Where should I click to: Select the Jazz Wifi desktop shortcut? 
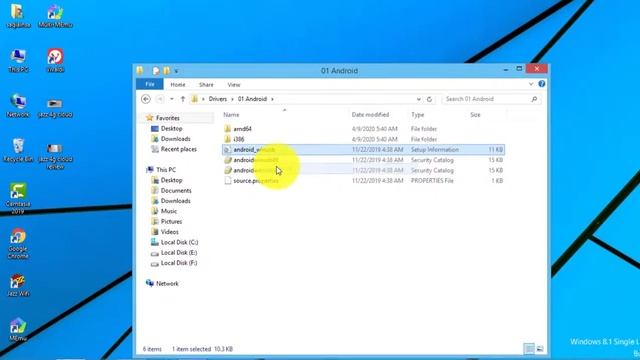[x=18, y=285]
